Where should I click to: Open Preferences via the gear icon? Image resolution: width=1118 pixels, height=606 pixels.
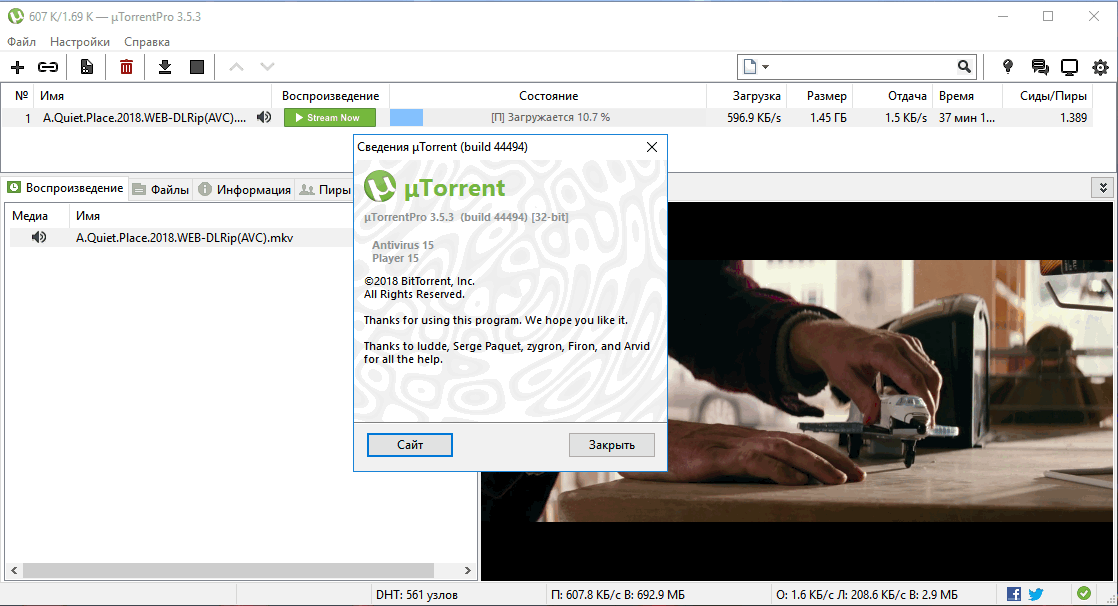[x=1100, y=67]
